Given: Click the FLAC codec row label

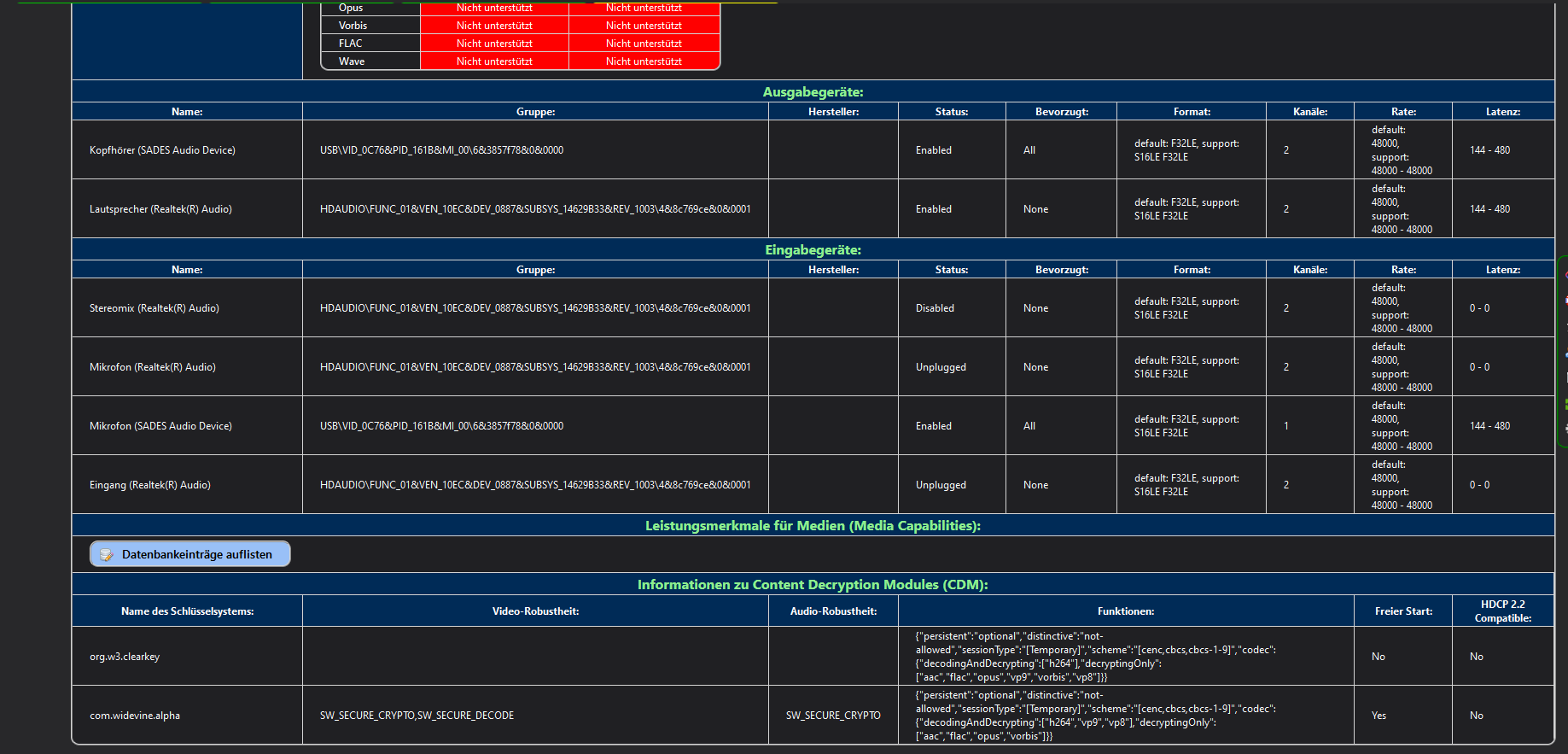Looking at the screenshot, I should click(x=351, y=44).
